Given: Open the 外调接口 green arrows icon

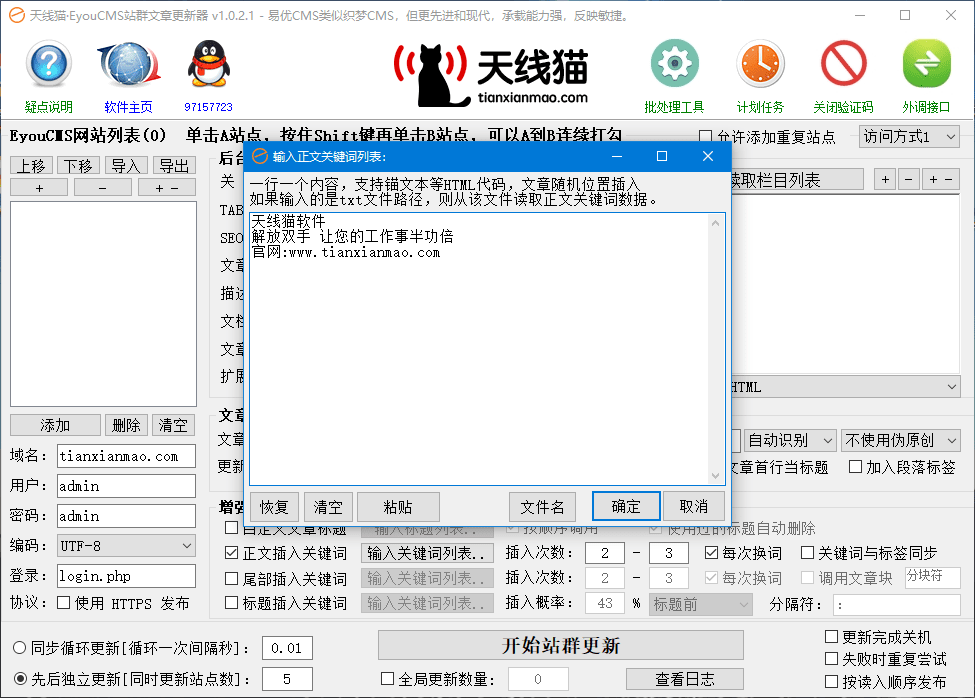Looking at the screenshot, I should (x=926, y=63).
